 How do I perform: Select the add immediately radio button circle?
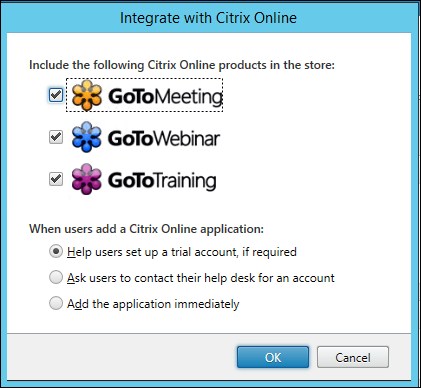pyautogui.click(x=56, y=303)
